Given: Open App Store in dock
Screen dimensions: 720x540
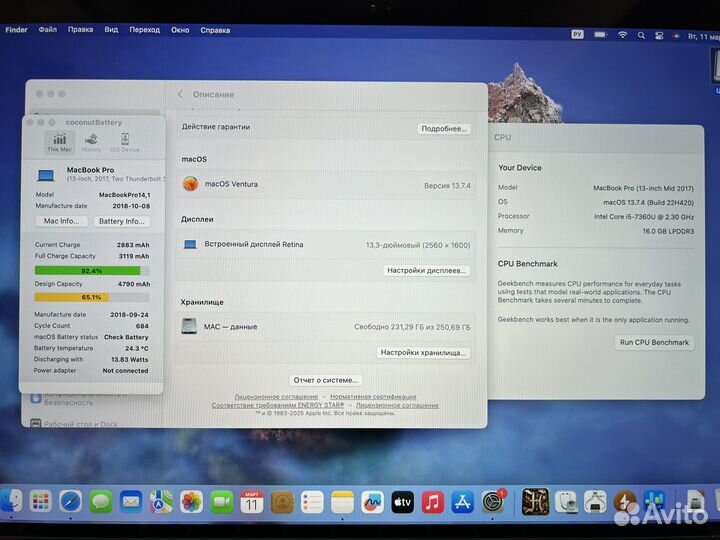Looking at the screenshot, I should [462, 503].
